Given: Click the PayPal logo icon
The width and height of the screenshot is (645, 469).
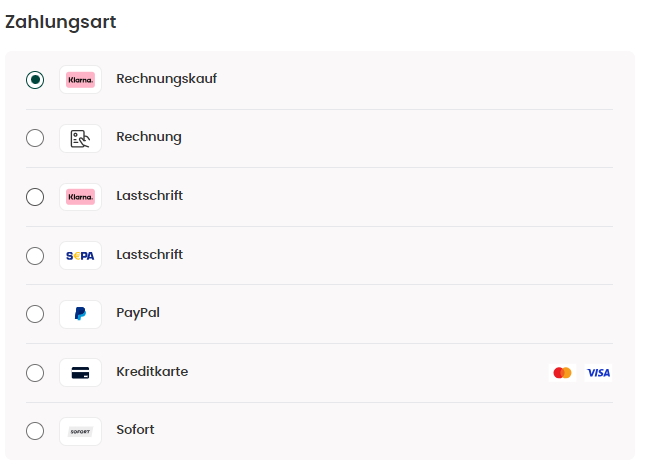Looking at the screenshot, I should [80, 314].
